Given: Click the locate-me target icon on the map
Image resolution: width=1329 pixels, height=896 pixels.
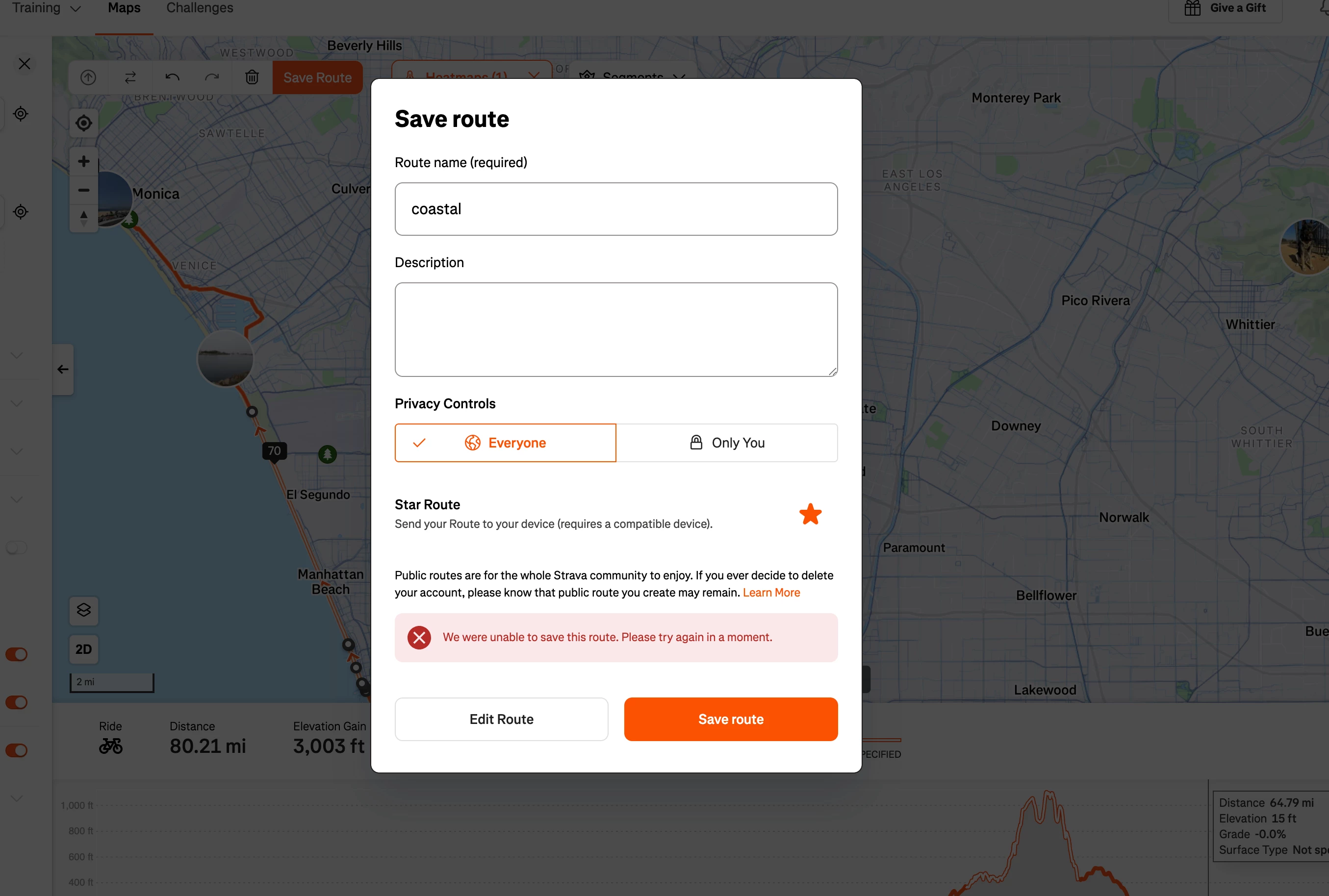Looking at the screenshot, I should tap(83, 123).
